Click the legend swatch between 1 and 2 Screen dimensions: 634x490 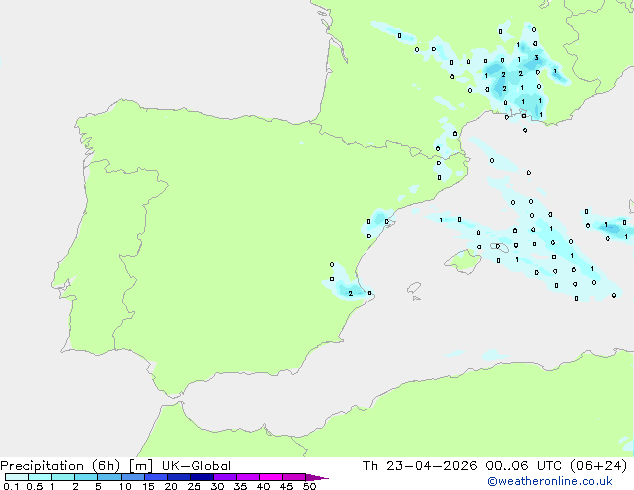(x=63, y=477)
